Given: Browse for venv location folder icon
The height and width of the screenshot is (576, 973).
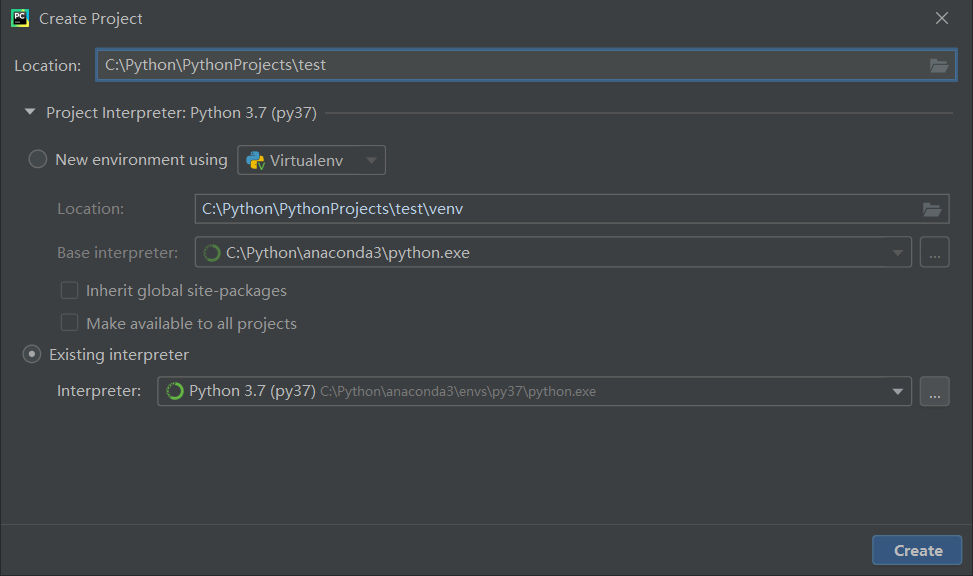Looking at the screenshot, I should click(x=932, y=209).
